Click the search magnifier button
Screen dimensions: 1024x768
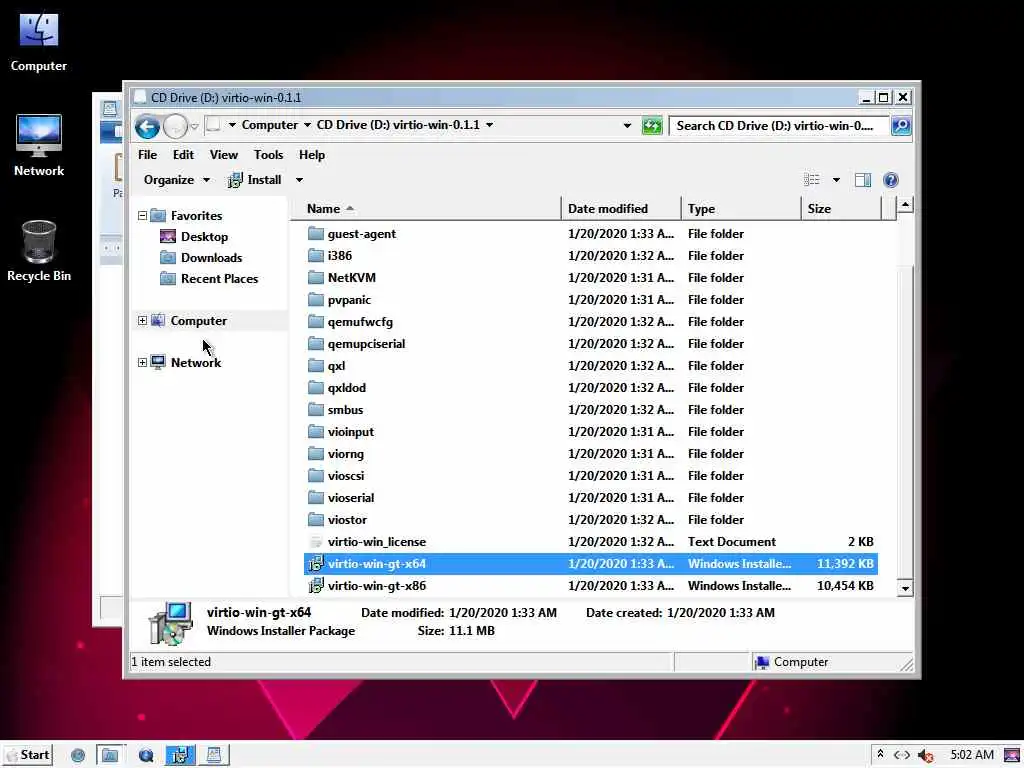pyautogui.click(x=901, y=125)
